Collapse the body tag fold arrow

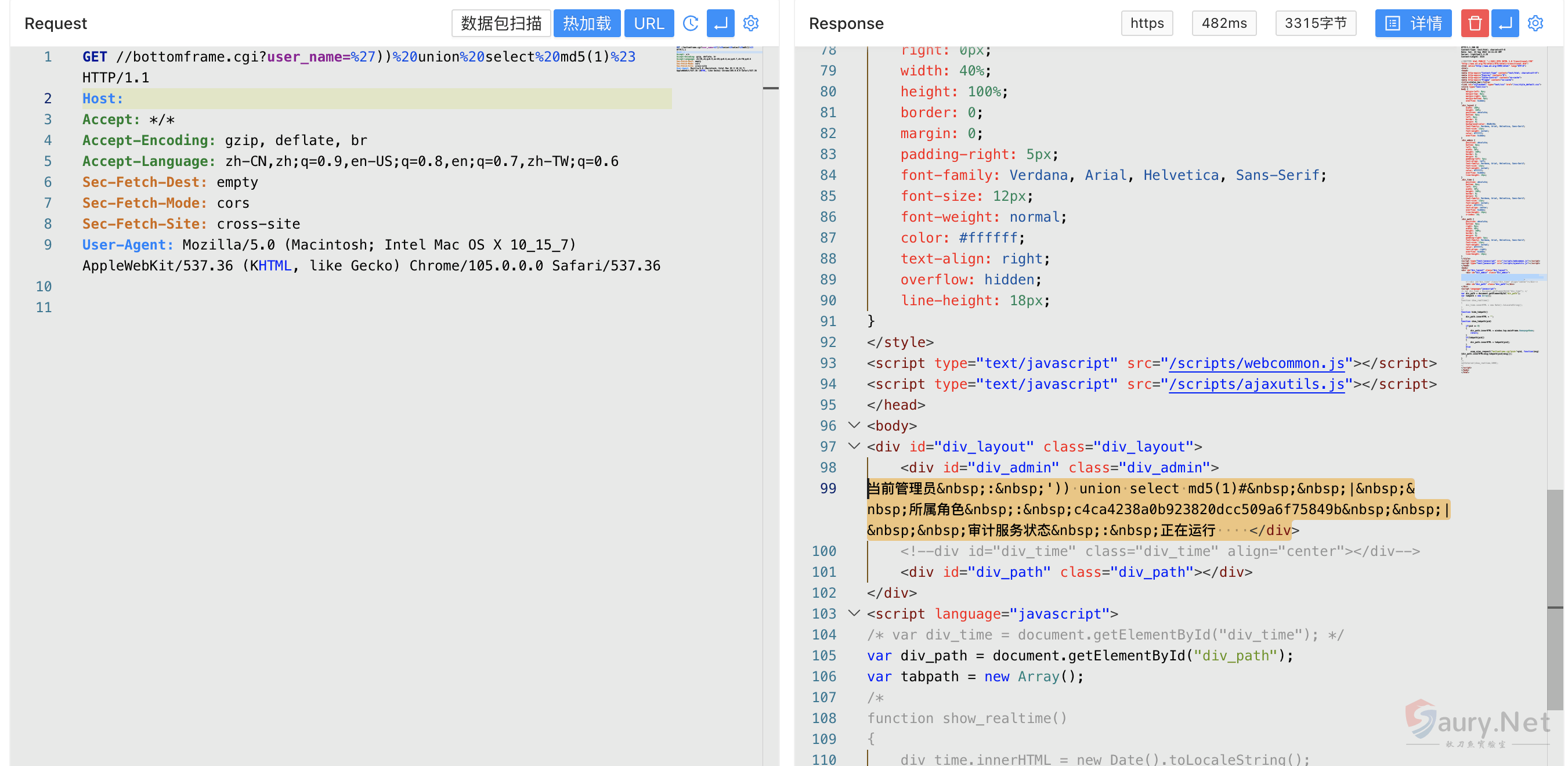pos(854,425)
